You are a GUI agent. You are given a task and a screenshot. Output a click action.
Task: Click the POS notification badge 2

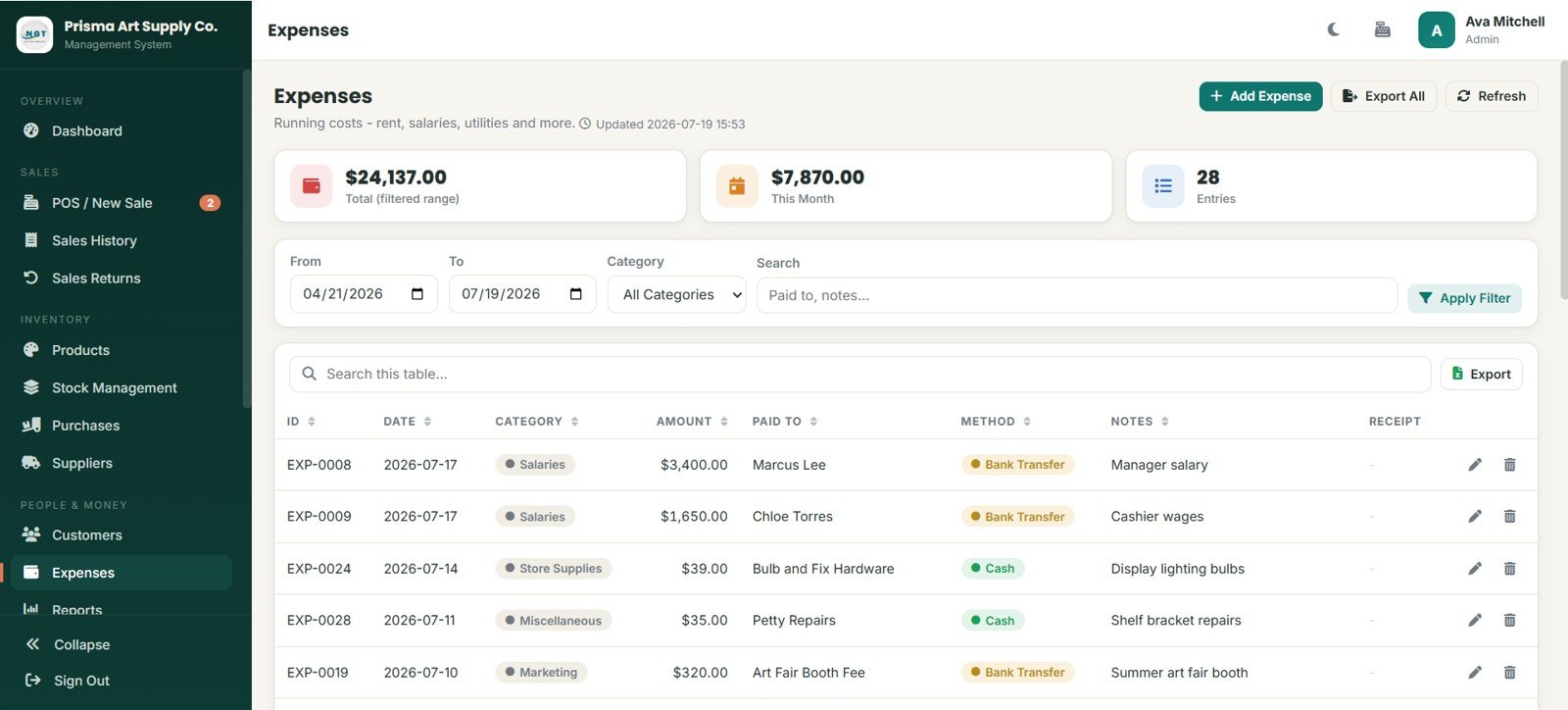(210, 203)
